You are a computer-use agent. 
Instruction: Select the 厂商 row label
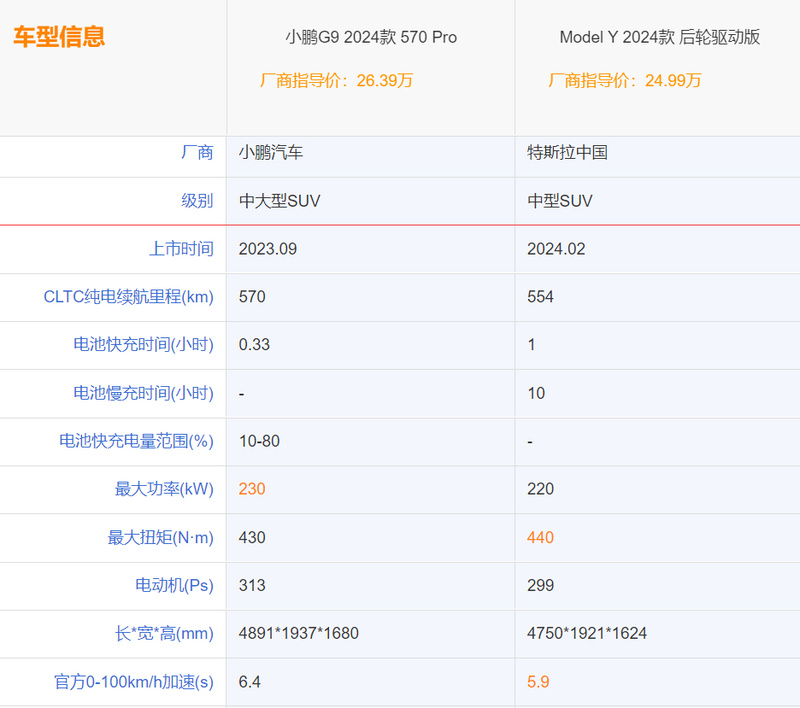click(197, 153)
